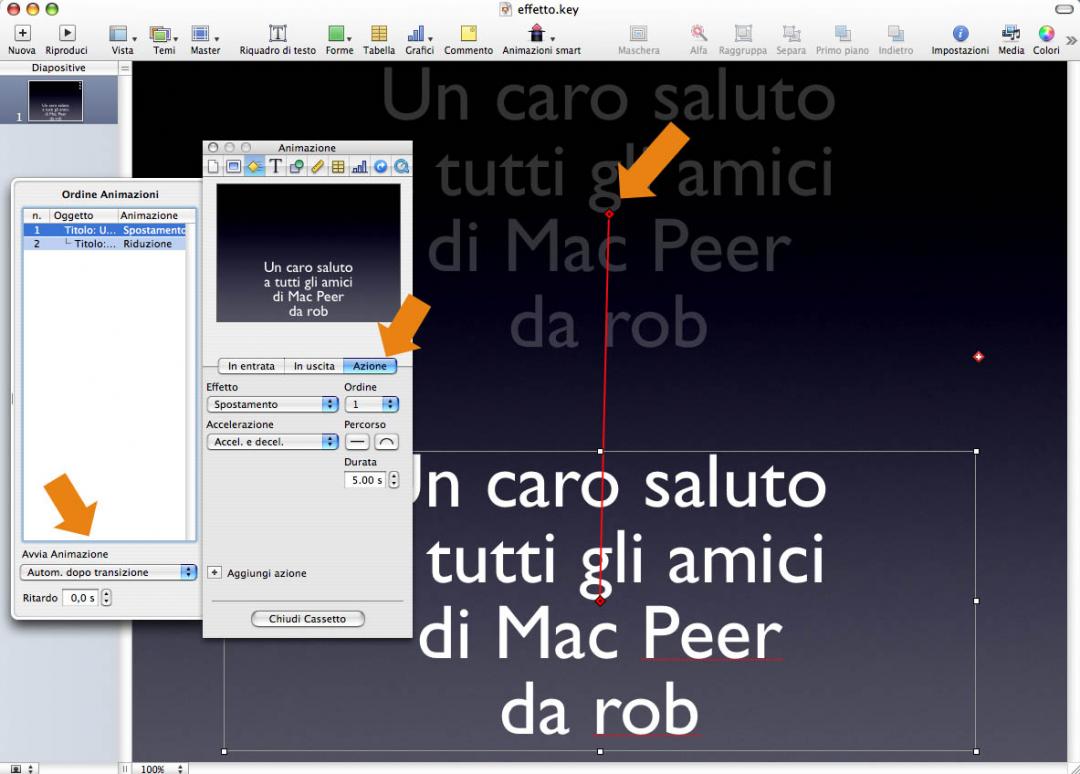Image resolution: width=1080 pixels, height=774 pixels.
Task: Switch to the In entrata tab
Action: [251, 366]
